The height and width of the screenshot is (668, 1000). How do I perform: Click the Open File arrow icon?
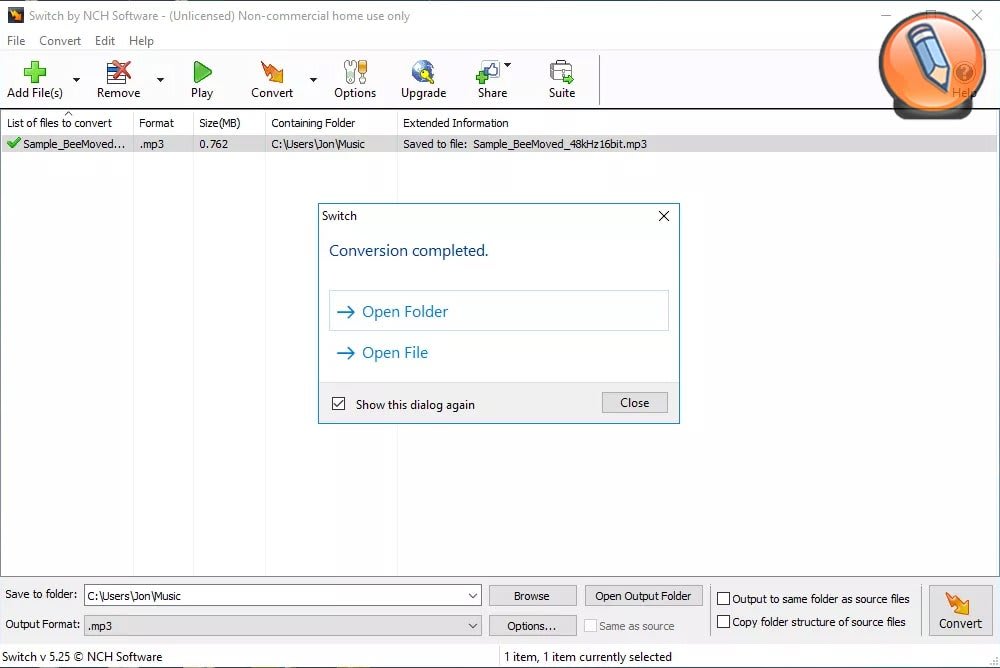[346, 353]
